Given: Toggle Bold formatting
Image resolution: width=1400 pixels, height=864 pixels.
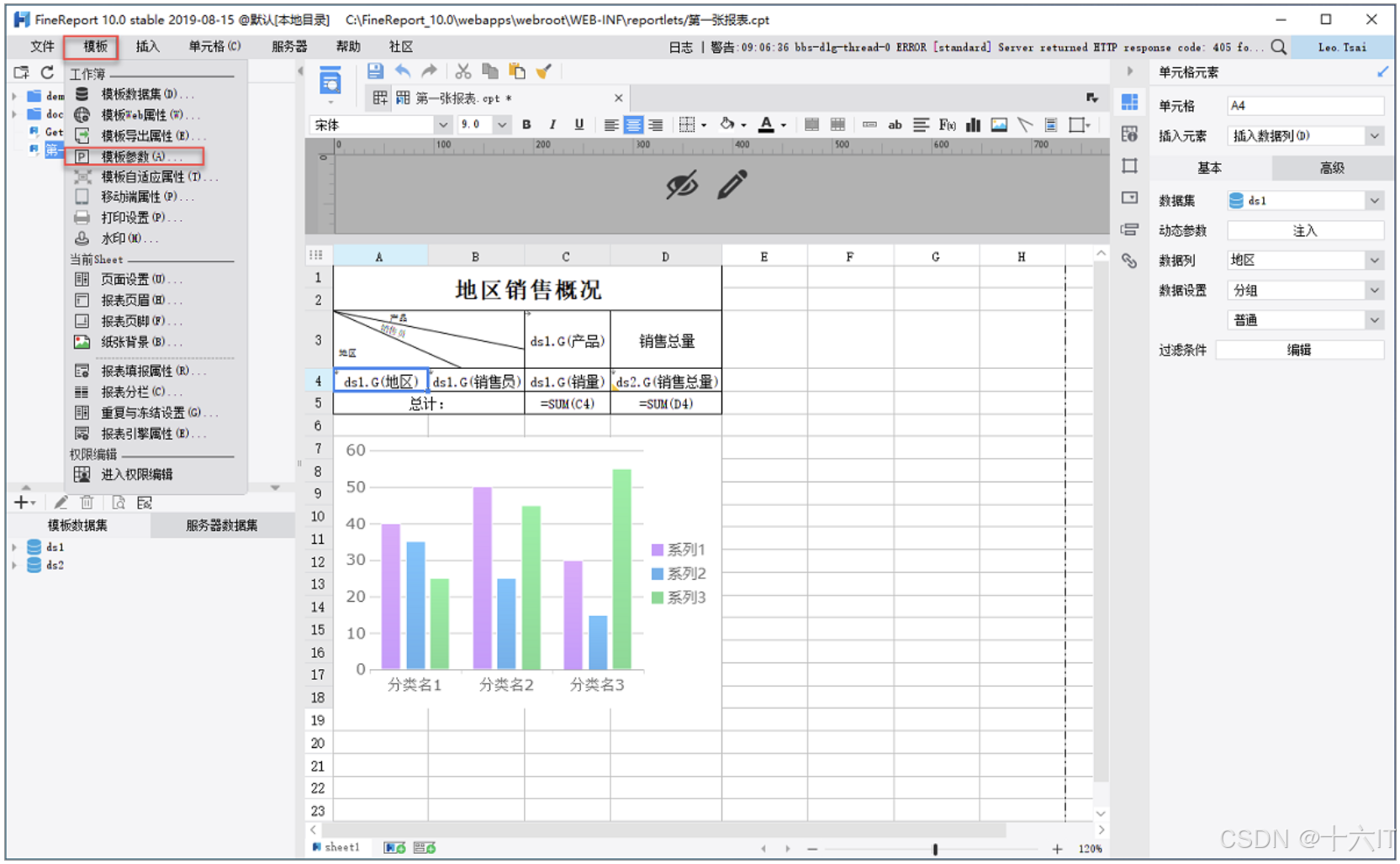Looking at the screenshot, I should [x=526, y=124].
